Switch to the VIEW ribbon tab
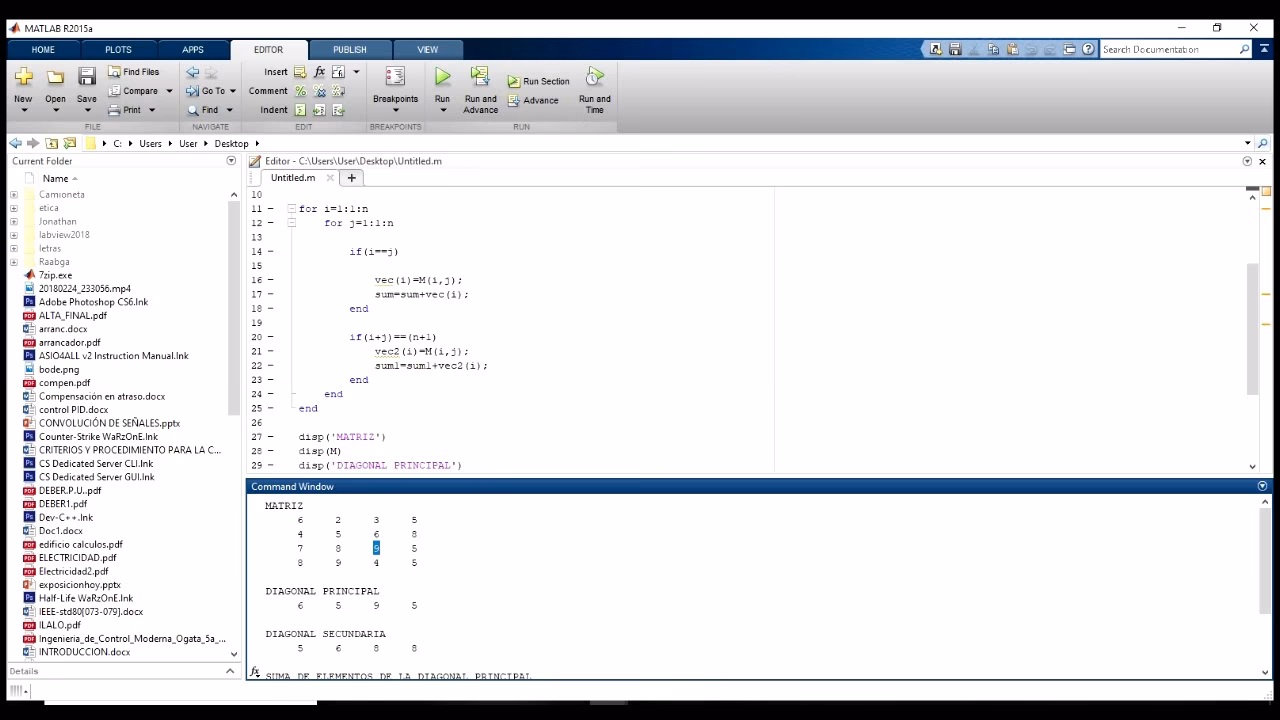 point(428,48)
